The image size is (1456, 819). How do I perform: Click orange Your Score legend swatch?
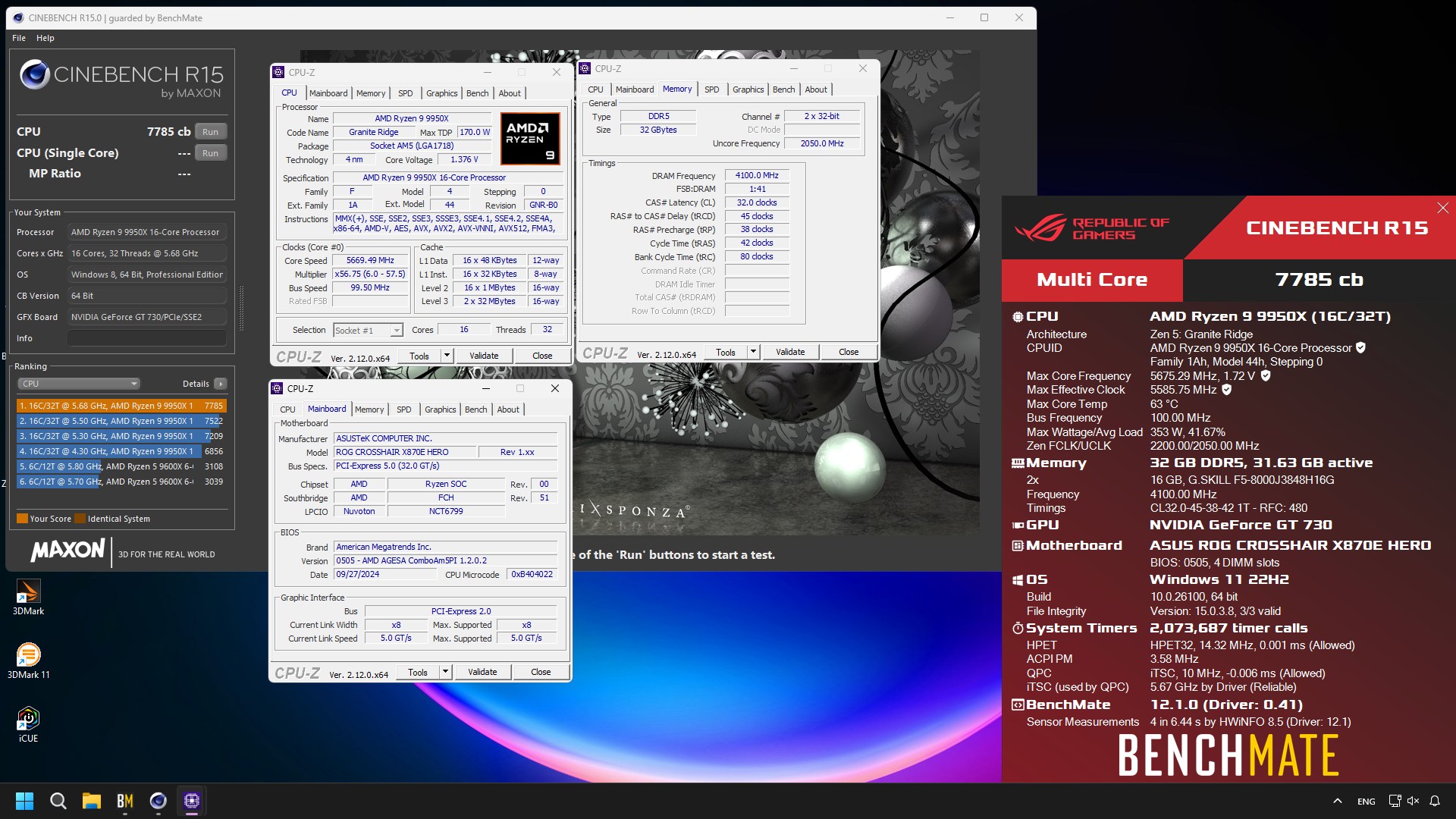[x=22, y=519]
